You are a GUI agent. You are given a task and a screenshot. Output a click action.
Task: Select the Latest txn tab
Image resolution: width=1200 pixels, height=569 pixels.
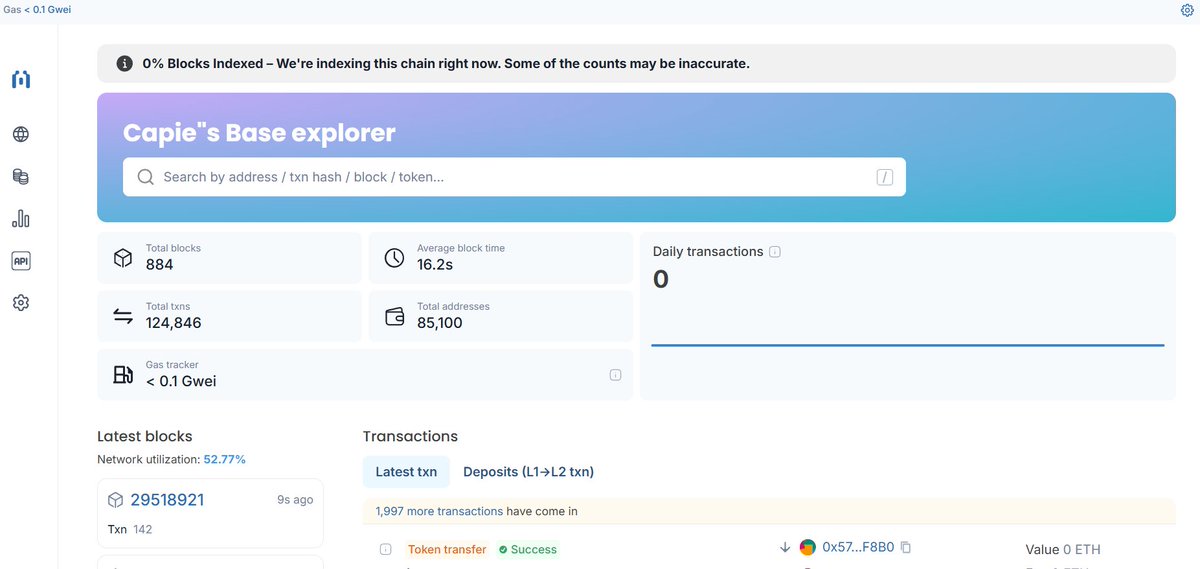406,472
